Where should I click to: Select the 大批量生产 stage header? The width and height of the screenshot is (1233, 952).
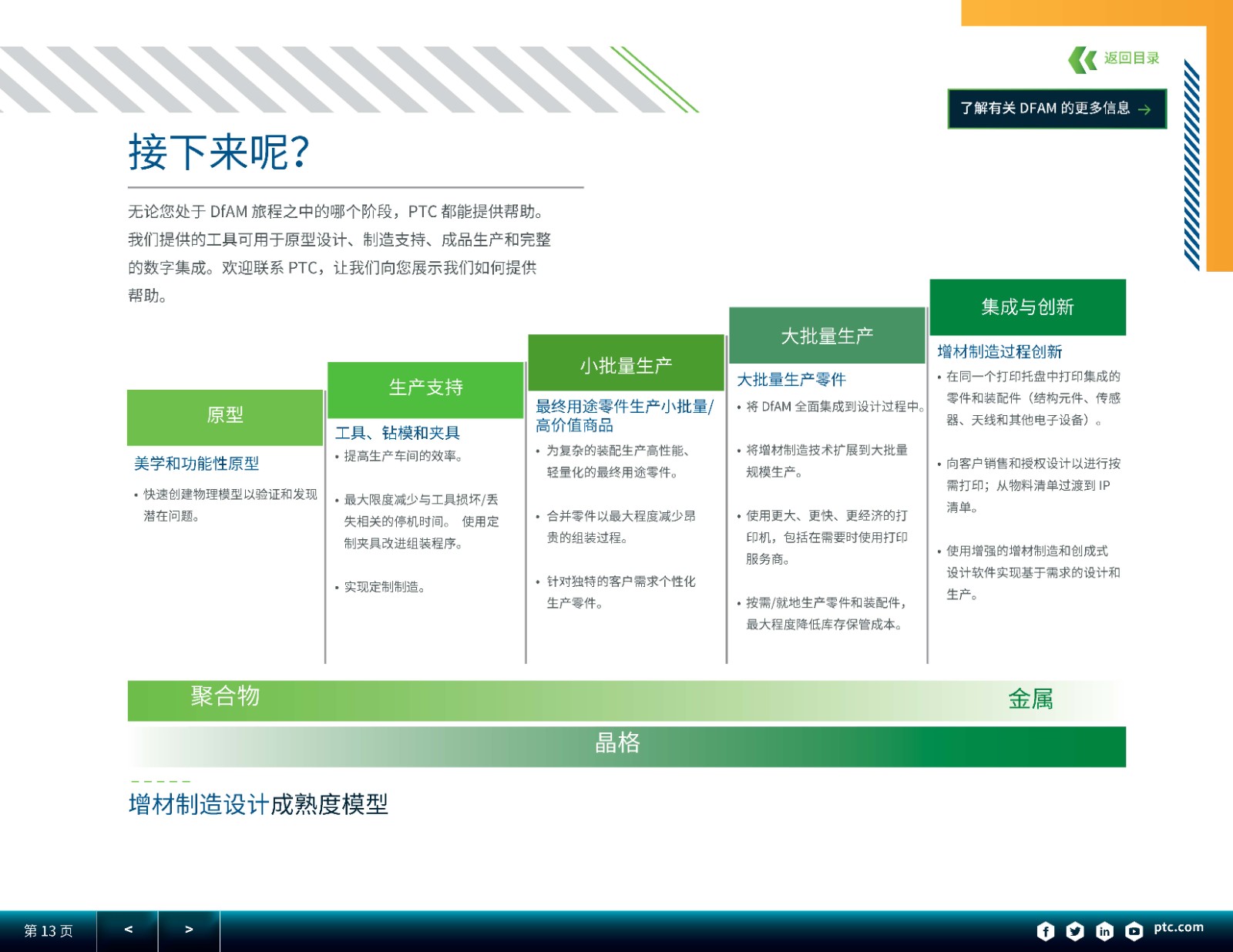(827, 335)
